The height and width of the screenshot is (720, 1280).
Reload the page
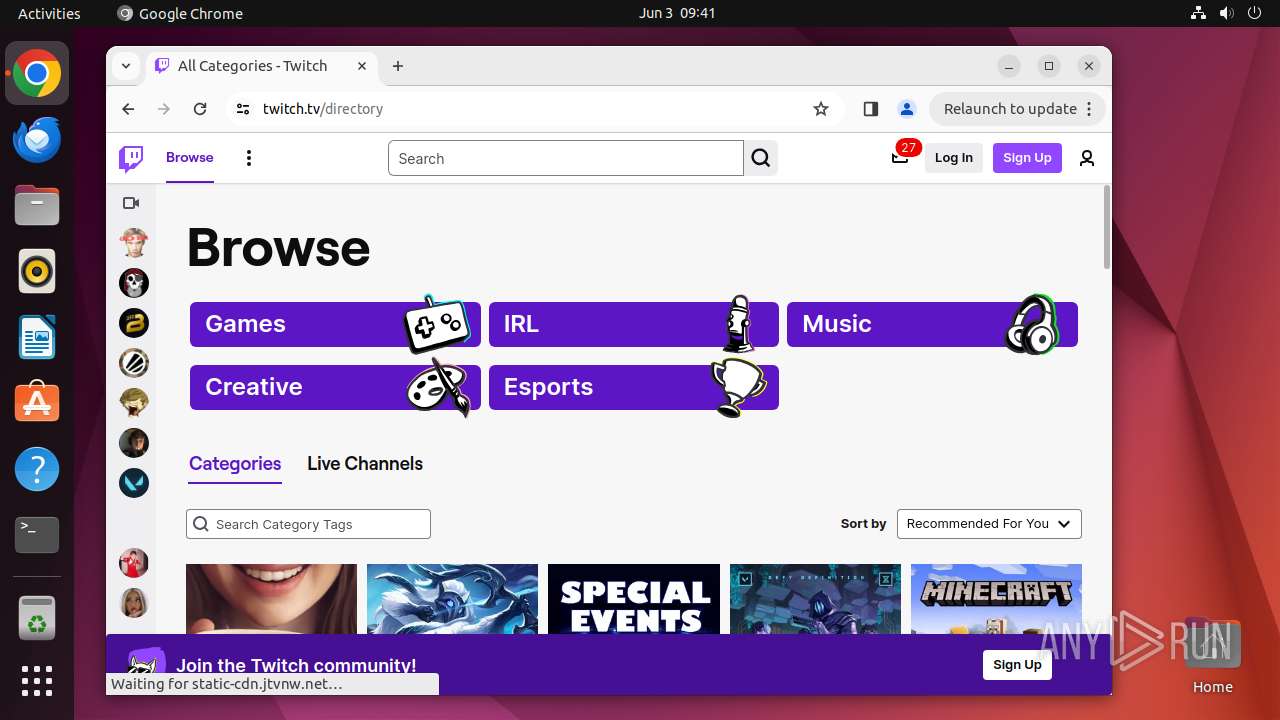click(200, 109)
